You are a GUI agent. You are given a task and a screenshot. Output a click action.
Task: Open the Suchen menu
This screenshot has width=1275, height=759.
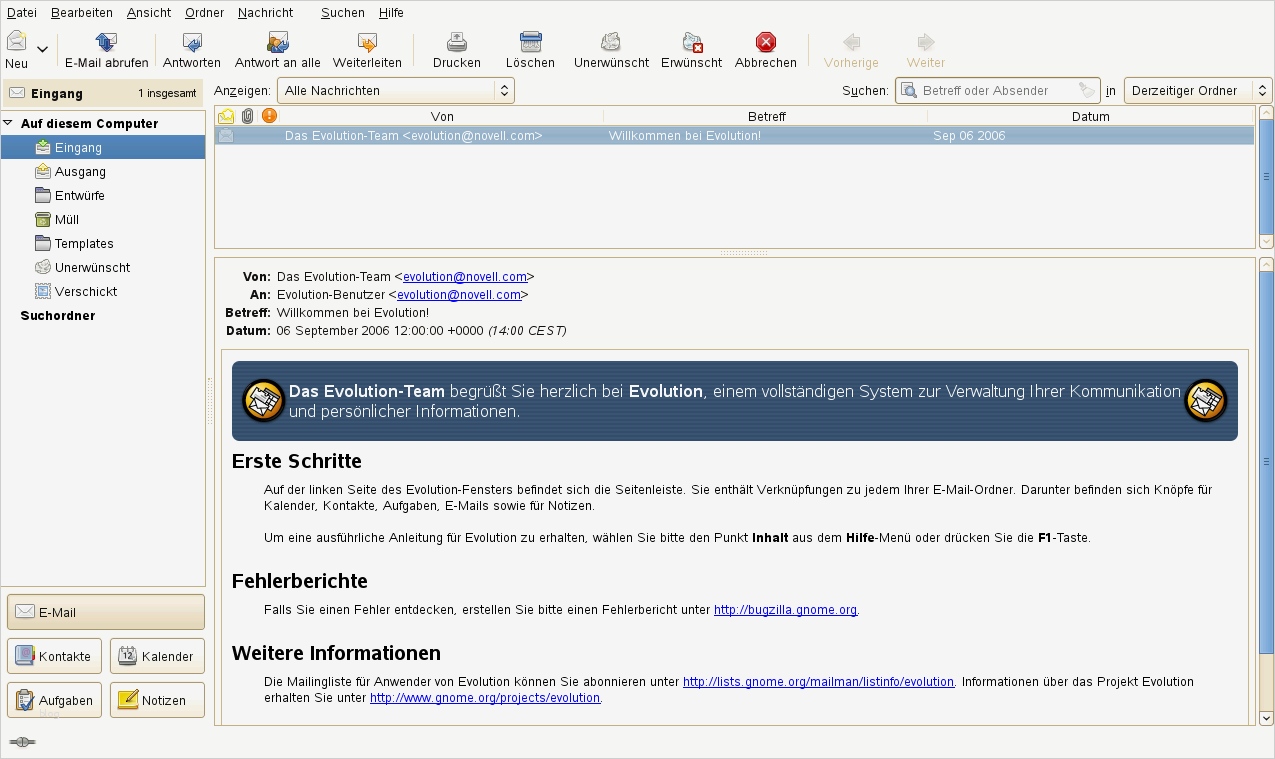(343, 12)
